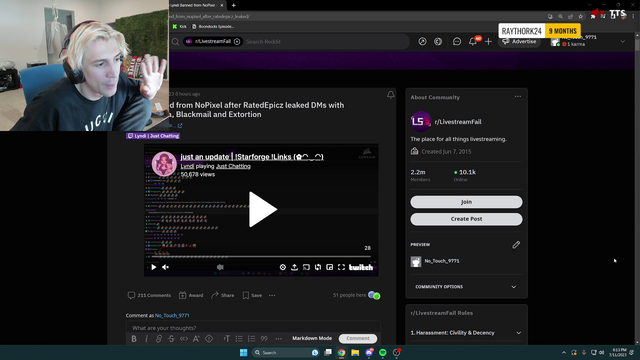Click the notification bell on the post

pyautogui.click(x=391, y=95)
